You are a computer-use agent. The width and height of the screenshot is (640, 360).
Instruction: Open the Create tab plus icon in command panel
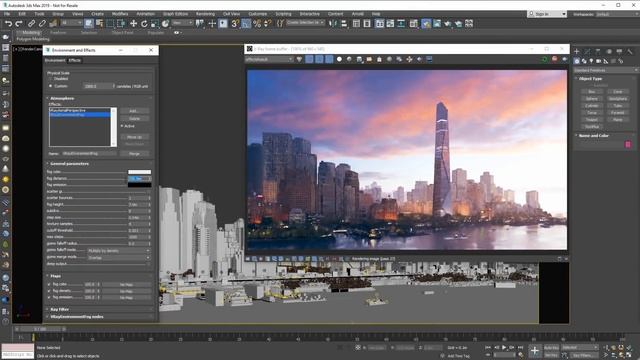[x=576, y=51]
